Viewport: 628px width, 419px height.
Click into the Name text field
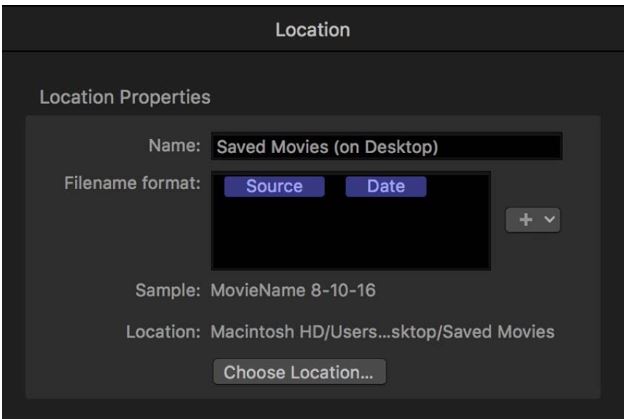[385, 147]
